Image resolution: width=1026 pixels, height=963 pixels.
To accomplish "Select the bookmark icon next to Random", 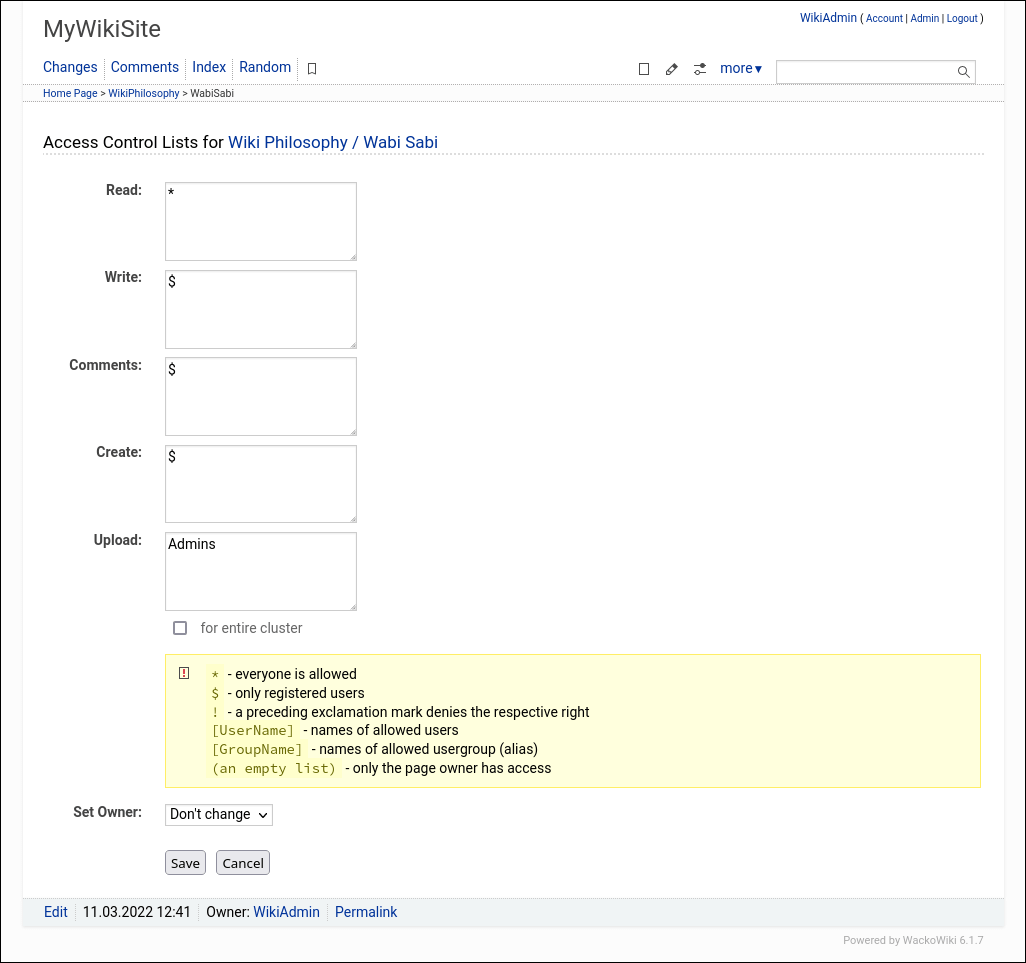I will click(310, 69).
